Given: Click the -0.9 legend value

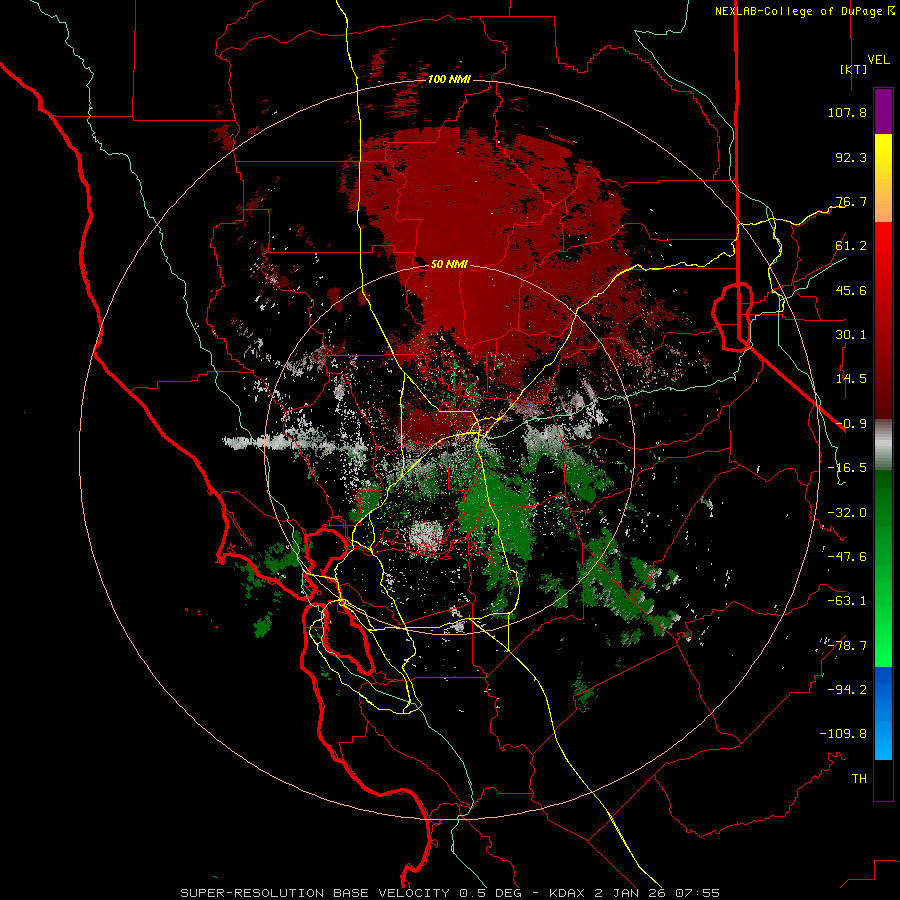Looking at the screenshot, I should pos(851,424).
